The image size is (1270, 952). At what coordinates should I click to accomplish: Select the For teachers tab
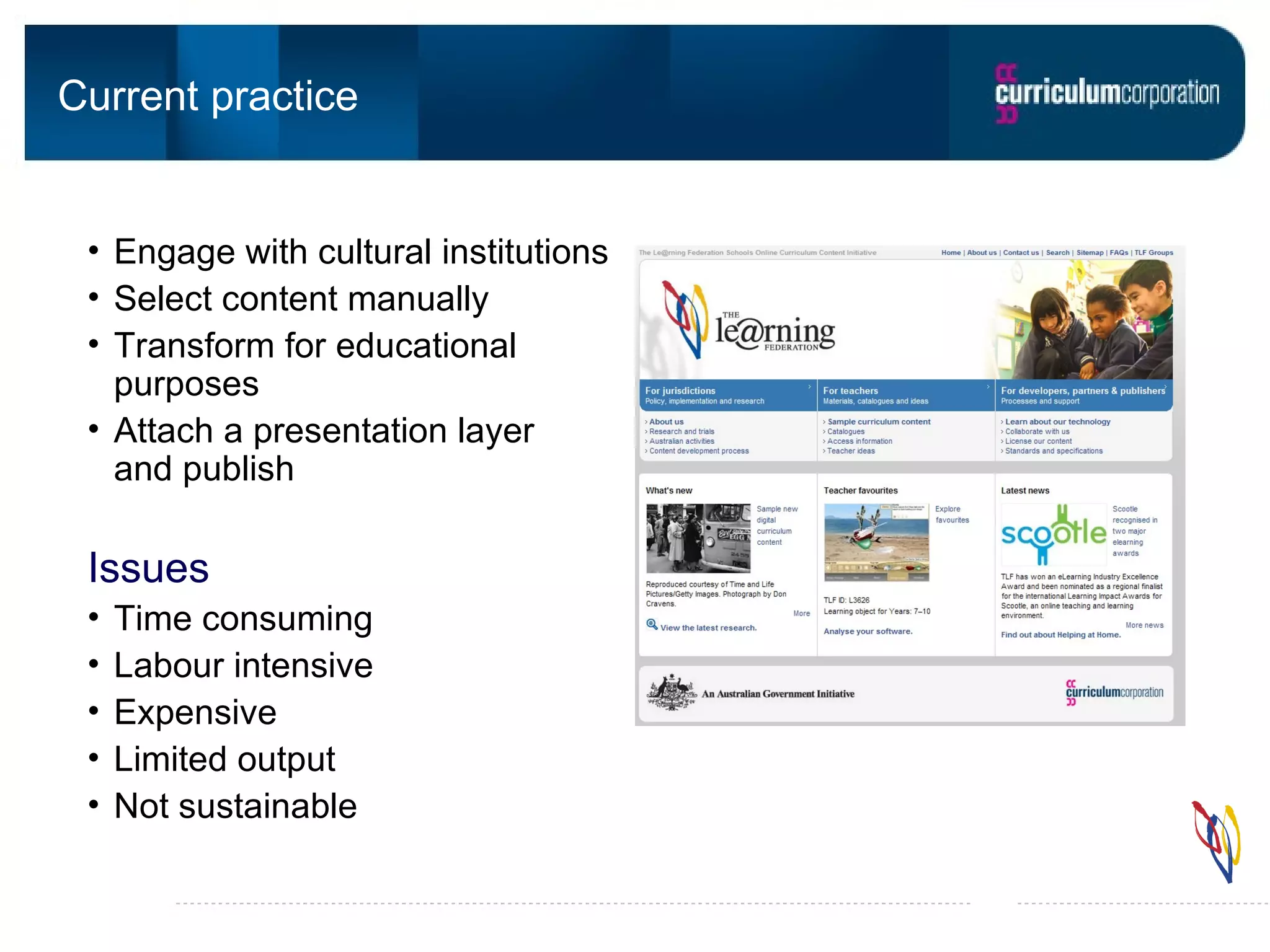[906, 395]
